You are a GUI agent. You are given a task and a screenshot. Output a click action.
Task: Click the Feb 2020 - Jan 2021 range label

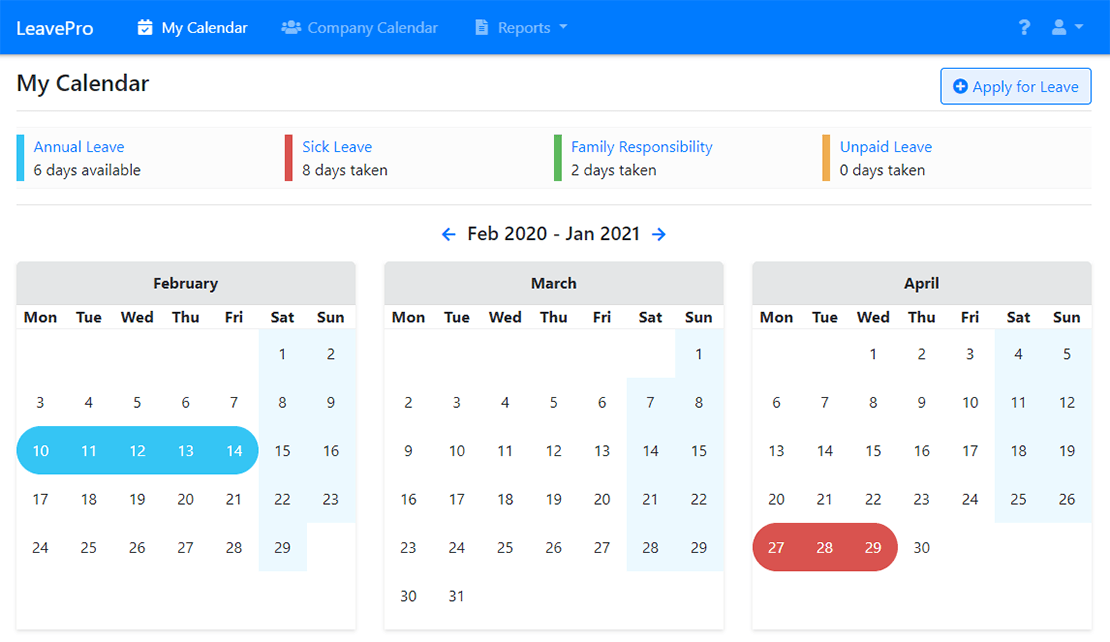click(x=554, y=234)
